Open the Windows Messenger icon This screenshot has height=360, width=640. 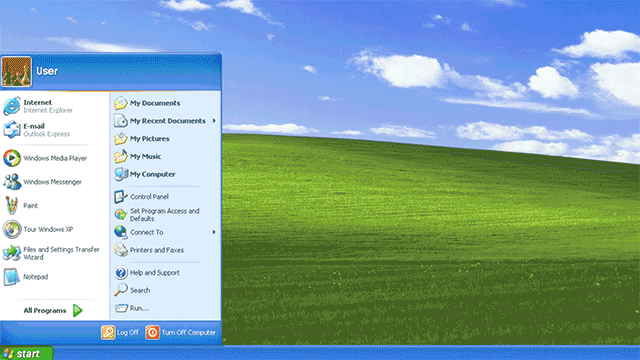tap(11, 182)
